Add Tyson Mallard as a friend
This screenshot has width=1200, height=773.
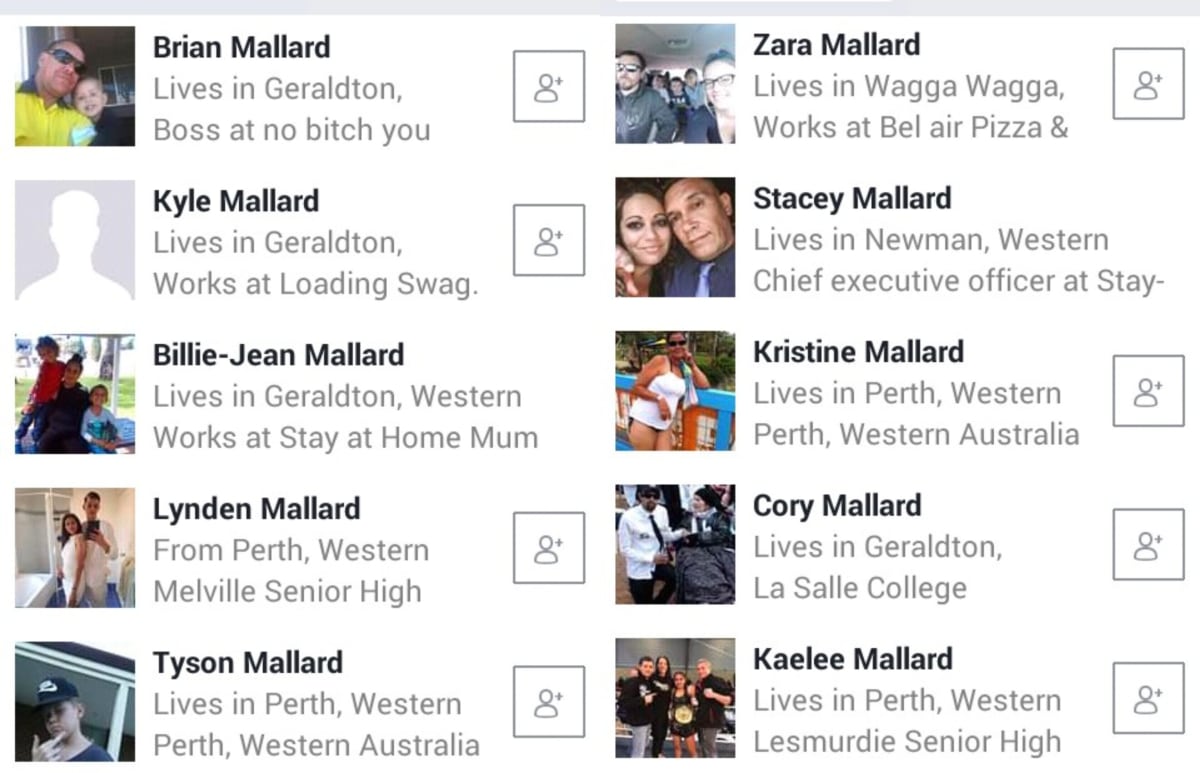pos(549,702)
